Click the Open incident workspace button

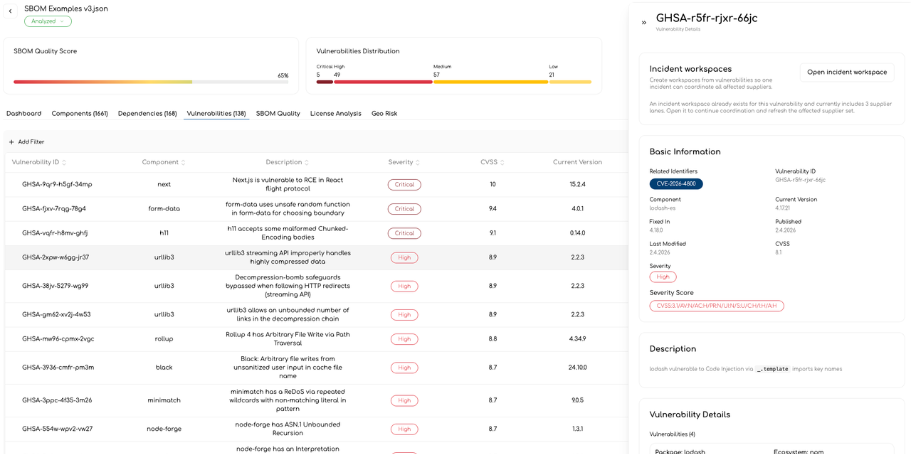(x=846, y=72)
